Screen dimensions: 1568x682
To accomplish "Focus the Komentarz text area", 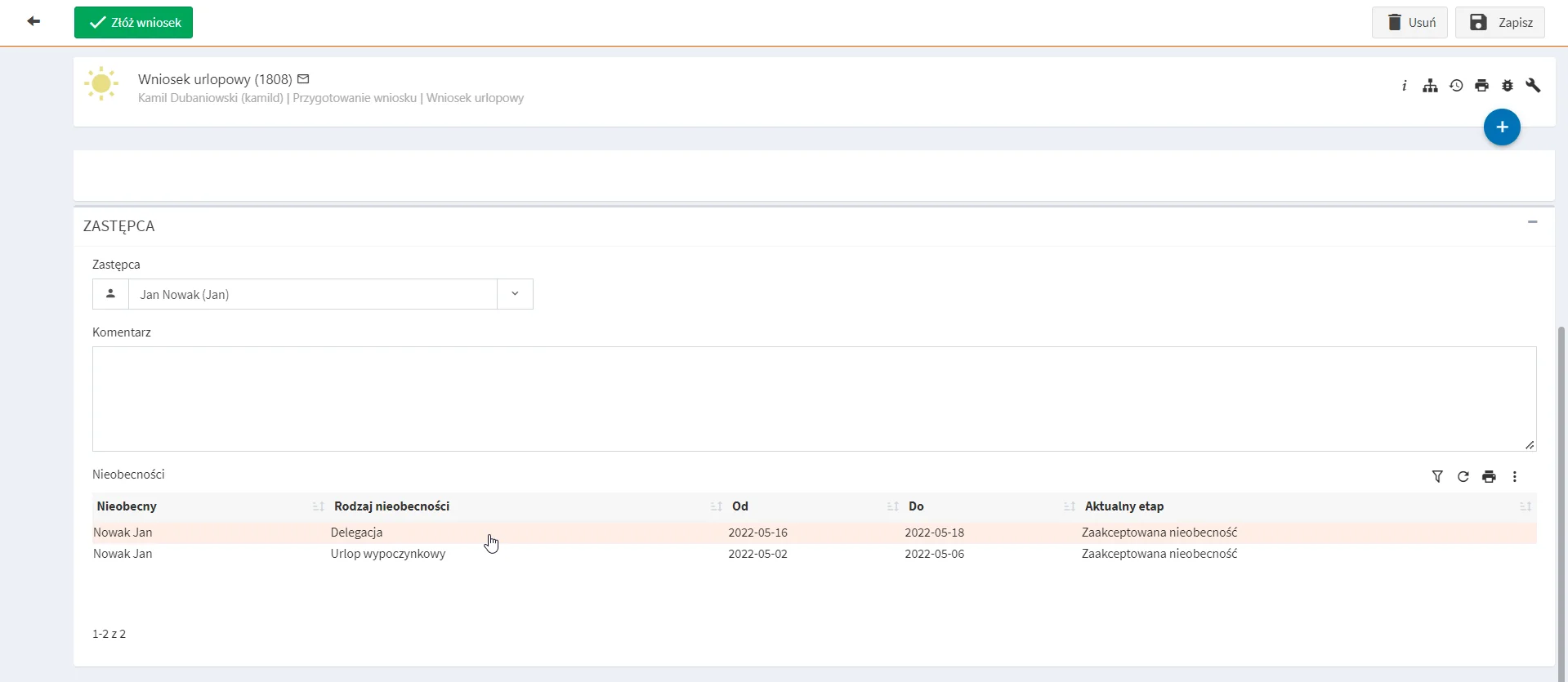I will coord(814,399).
